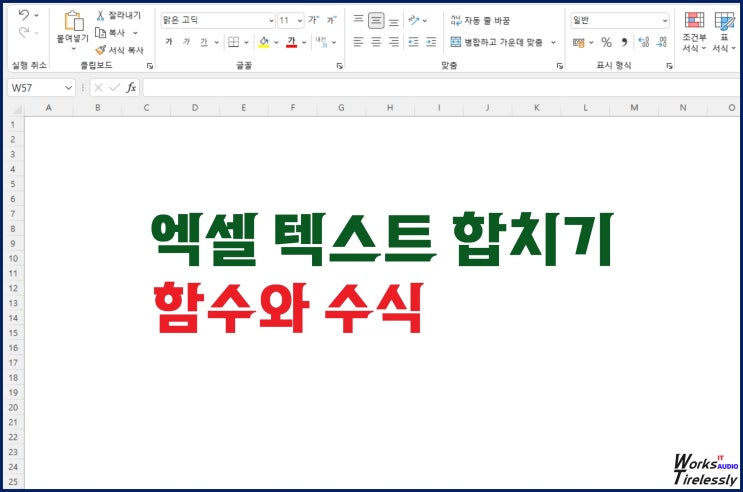Expand fill color dropdown arrow
Viewport: 743px width, 492px height.
pyautogui.click(x=276, y=42)
